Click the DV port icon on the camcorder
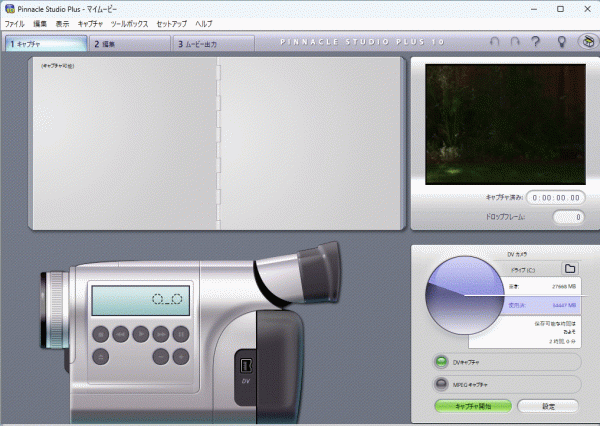Viewport: 600px width, 426px height. (246, 366)
